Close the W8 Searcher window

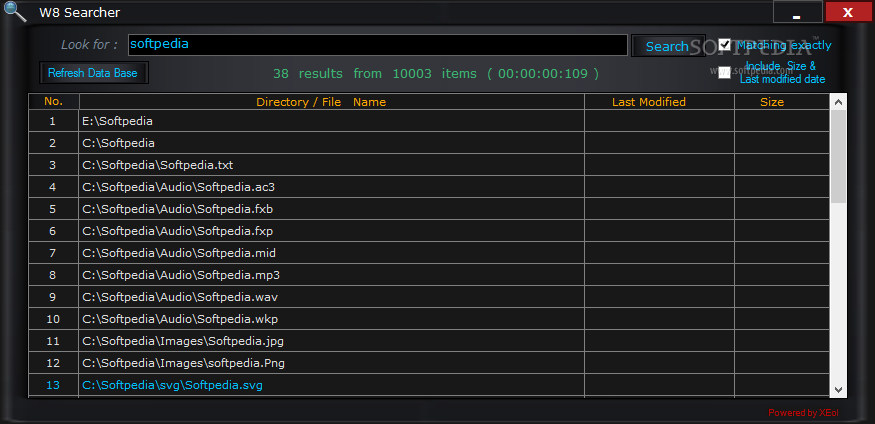pos(848,12)
